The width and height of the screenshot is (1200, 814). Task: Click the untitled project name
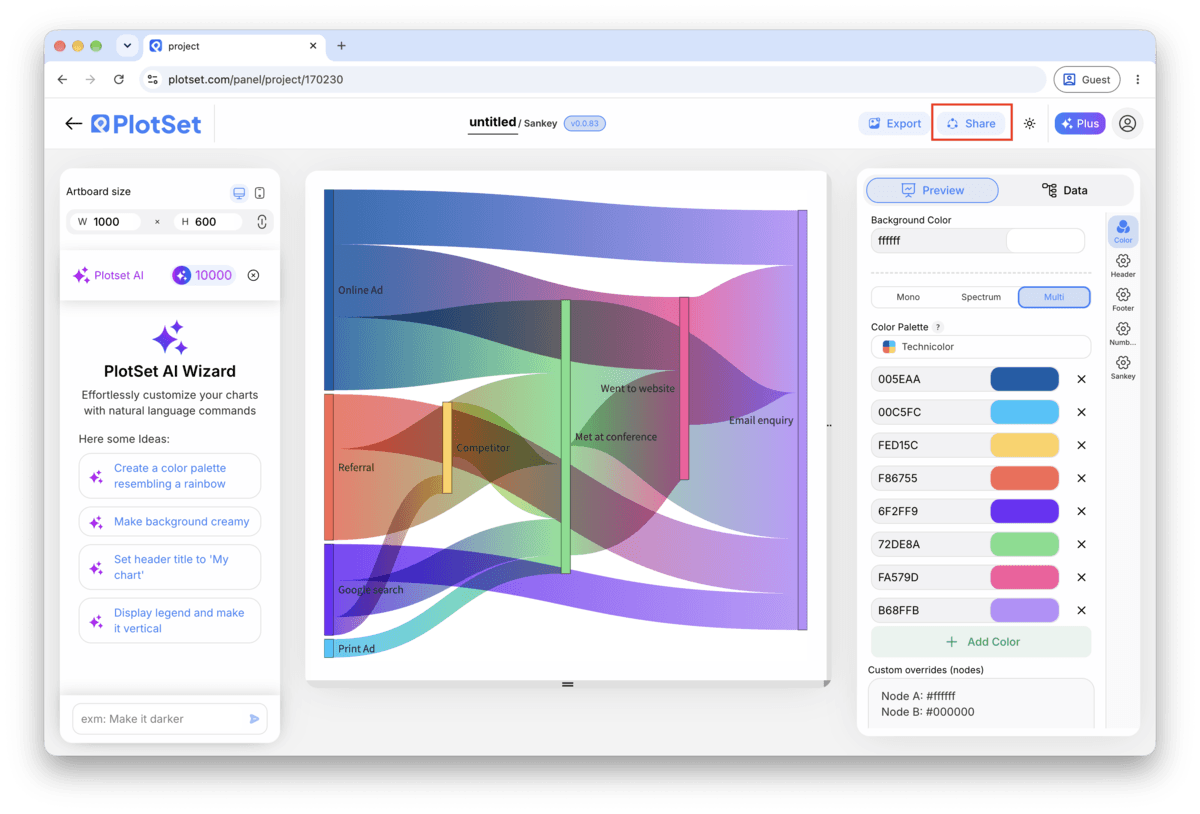pos(493,122)
